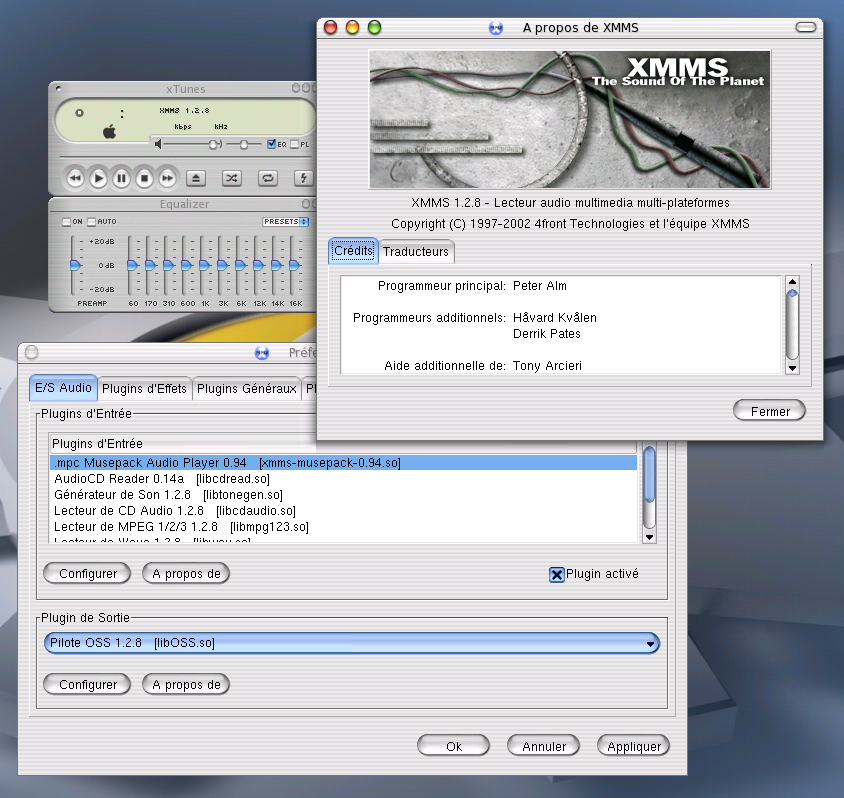
Task: Click the Ok button in Préférences
Action: click(454, 746)
